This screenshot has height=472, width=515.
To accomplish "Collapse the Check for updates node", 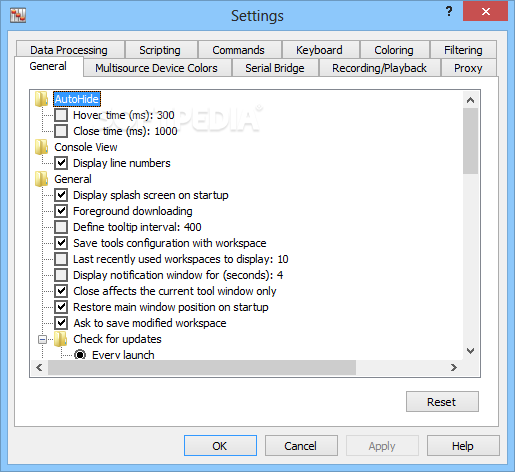I will (x=42, y=339).
